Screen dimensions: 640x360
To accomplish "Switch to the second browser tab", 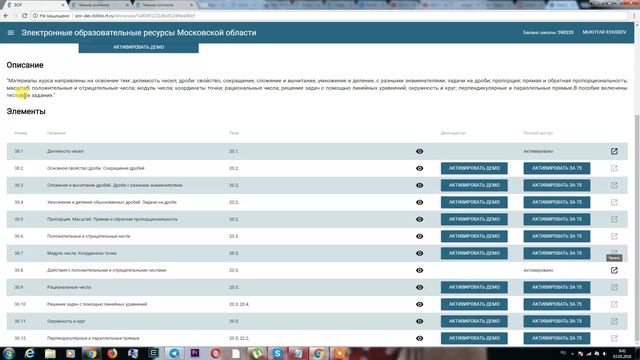I will pyautogui.click(x=100, y=5).
